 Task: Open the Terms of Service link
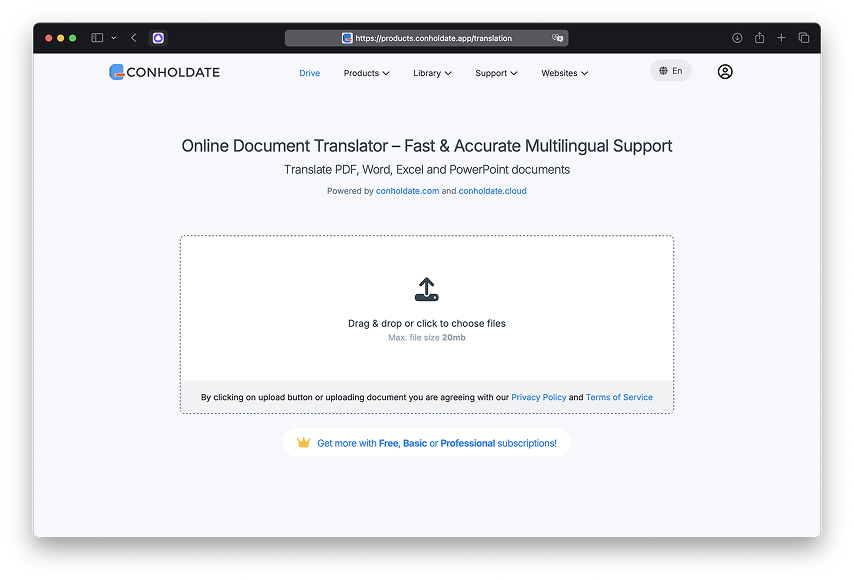point(619,397)
